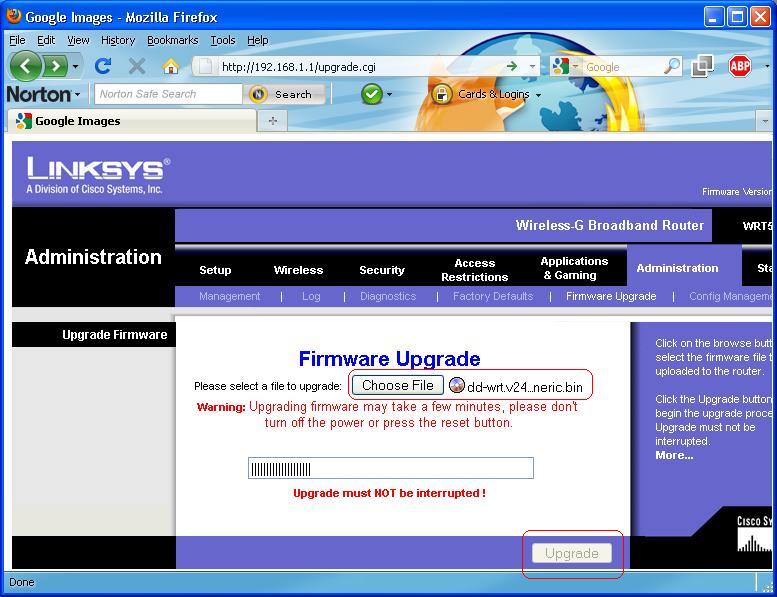Click the Cisco Systems logo
Viewport: 777px width, 597px height.
pos(754,534)
